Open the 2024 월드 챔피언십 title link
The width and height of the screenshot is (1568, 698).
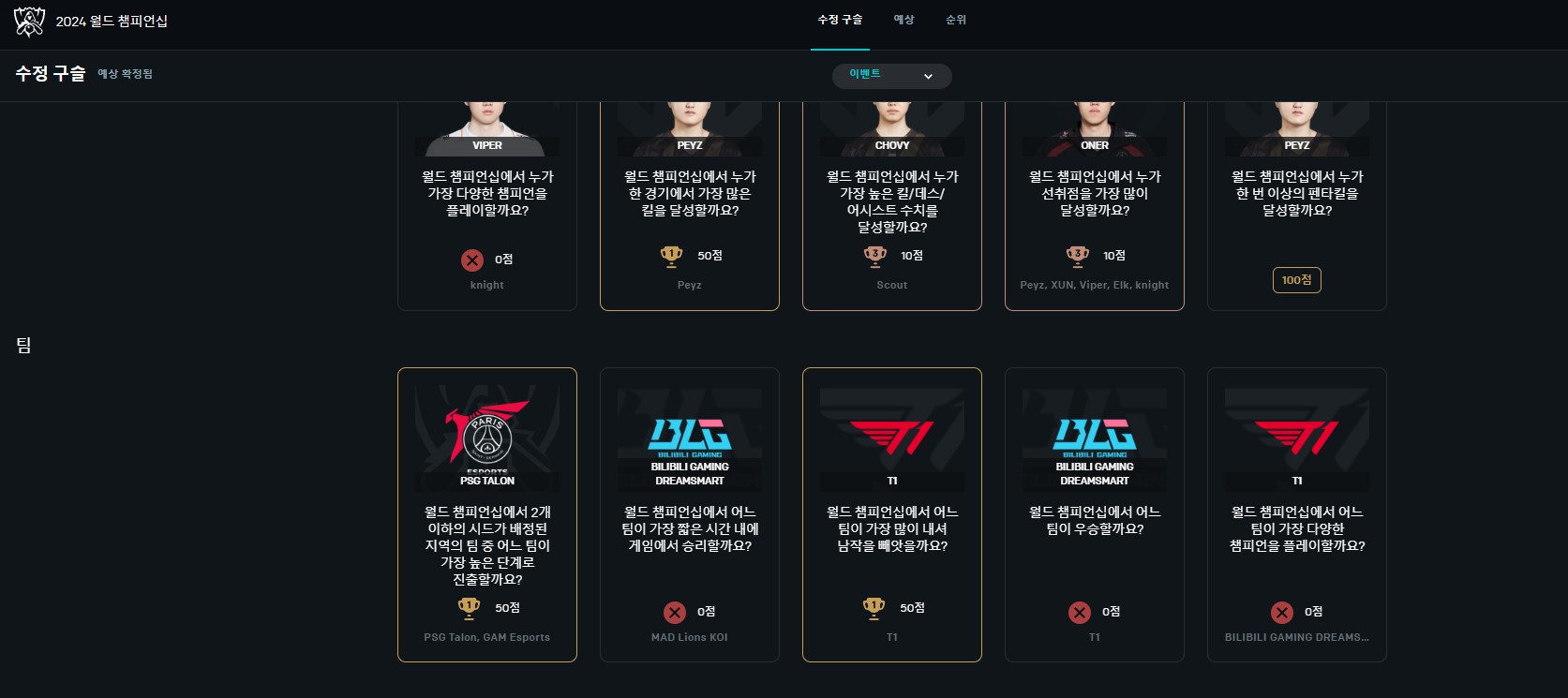point(112,22)
